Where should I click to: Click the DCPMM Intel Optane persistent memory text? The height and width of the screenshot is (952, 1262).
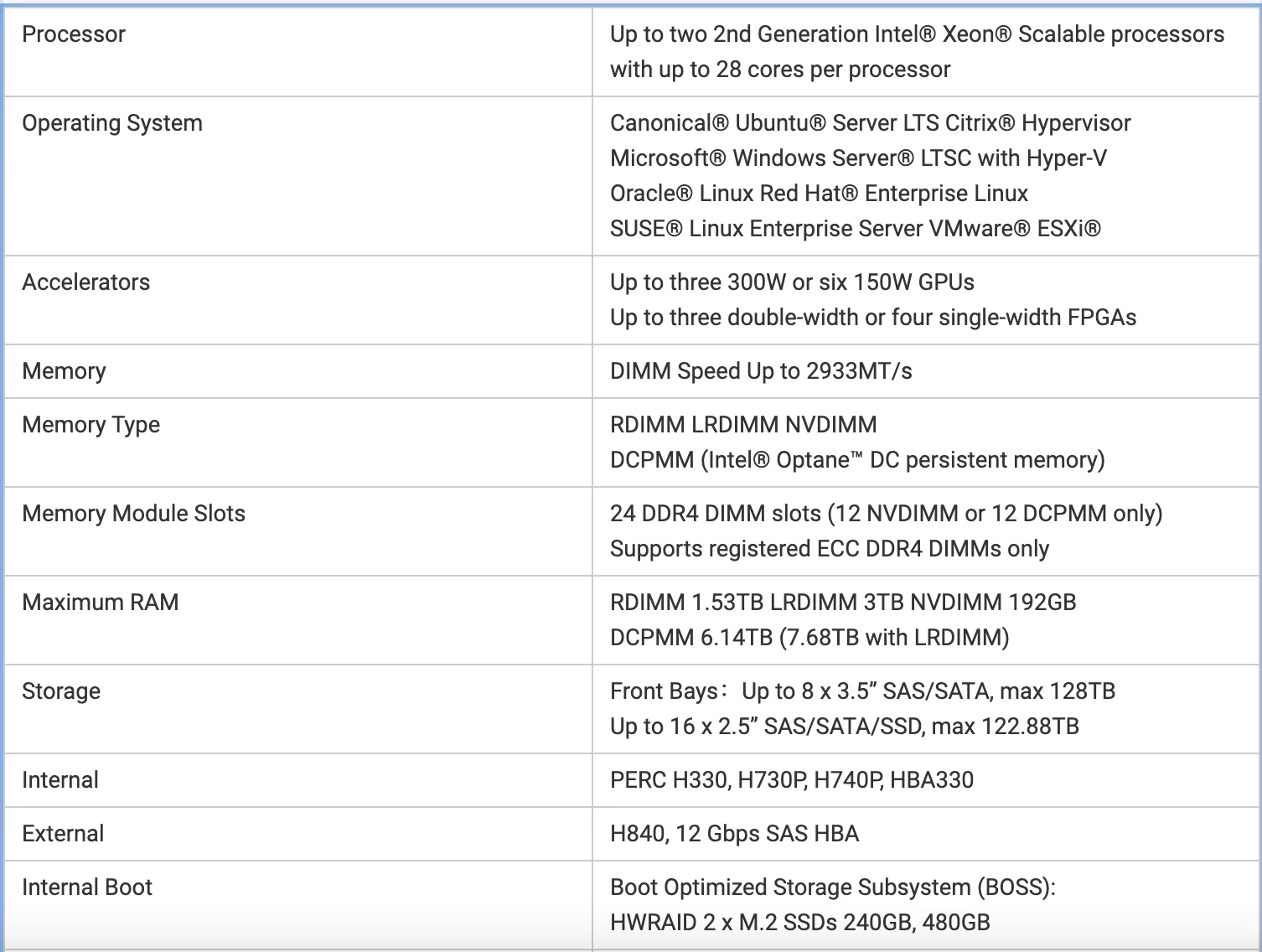(x=856, y=460)
